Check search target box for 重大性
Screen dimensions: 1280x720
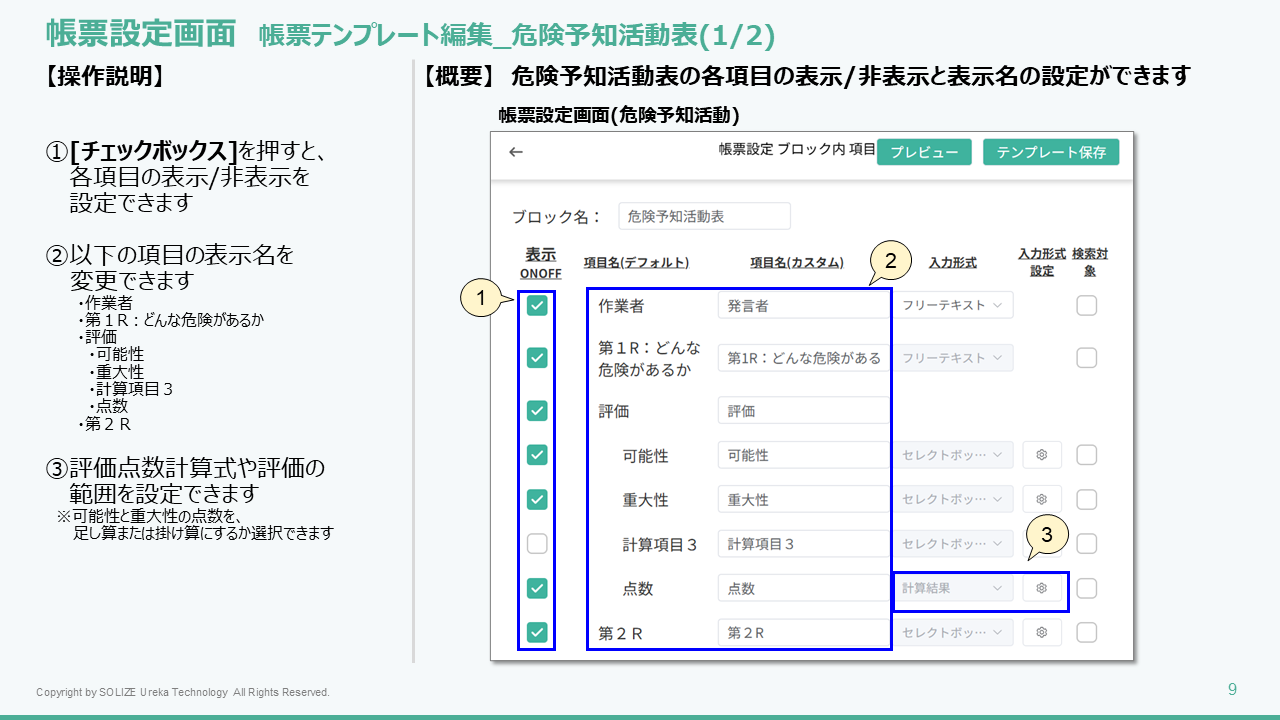pyautogui.click(x=1087, y=499)
